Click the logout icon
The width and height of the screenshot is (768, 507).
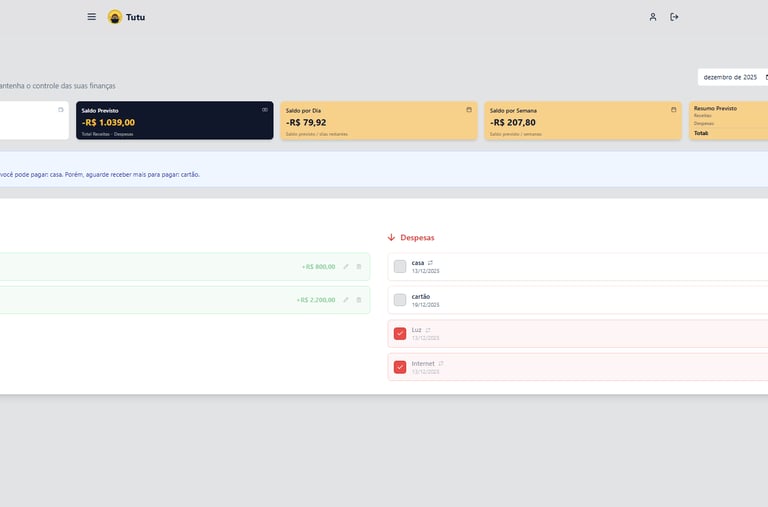(674, 17)
